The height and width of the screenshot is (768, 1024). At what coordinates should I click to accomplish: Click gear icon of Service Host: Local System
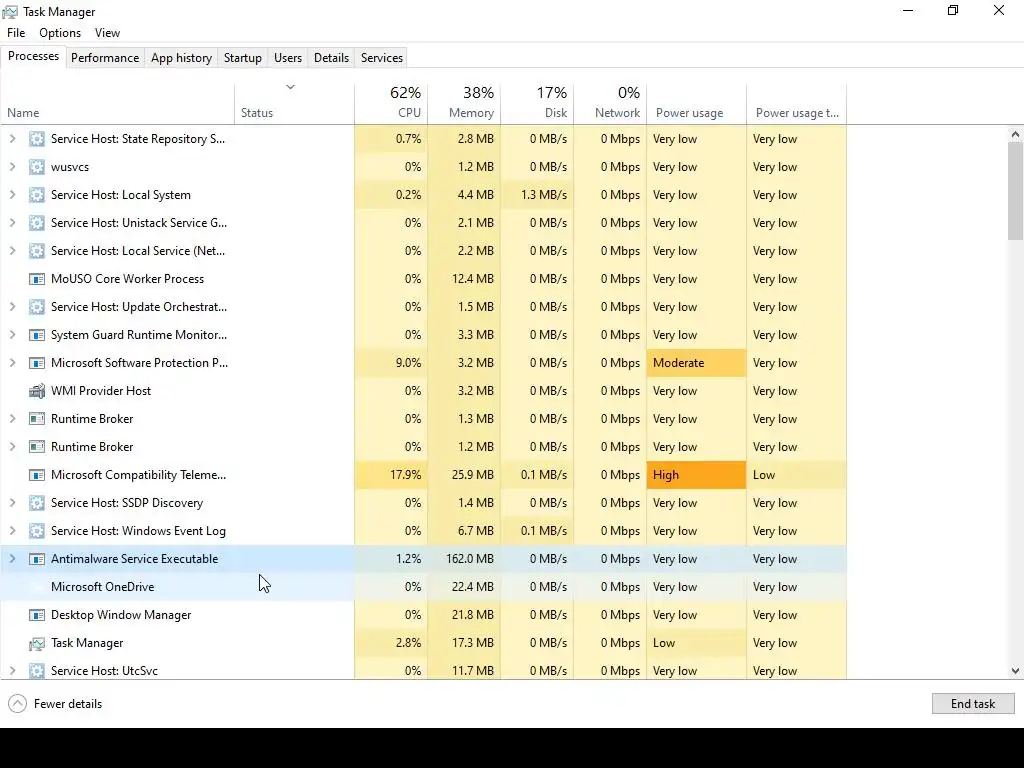[x=37, y=195]
